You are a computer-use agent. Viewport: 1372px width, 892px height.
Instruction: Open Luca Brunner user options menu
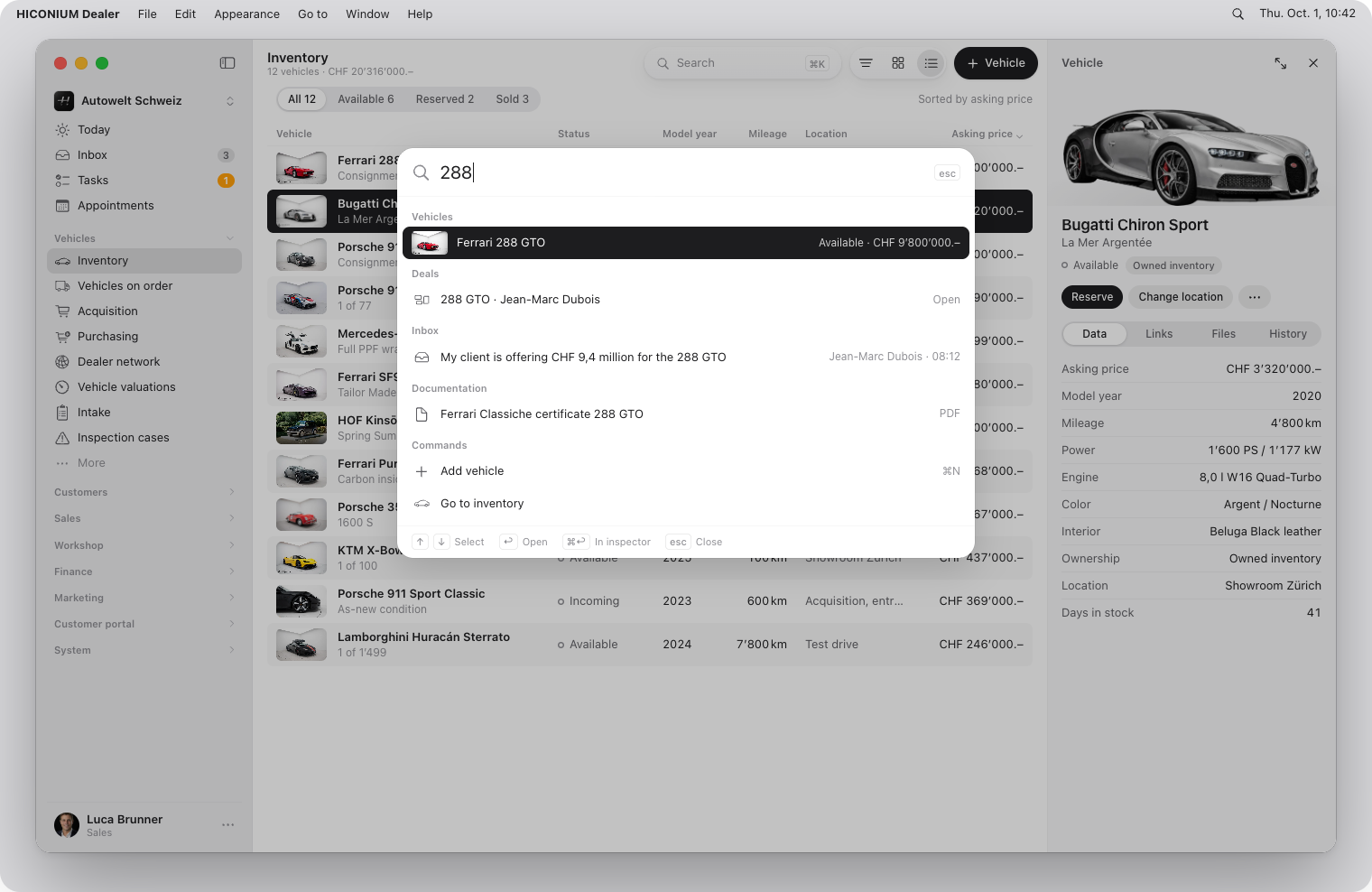(227, 825)
